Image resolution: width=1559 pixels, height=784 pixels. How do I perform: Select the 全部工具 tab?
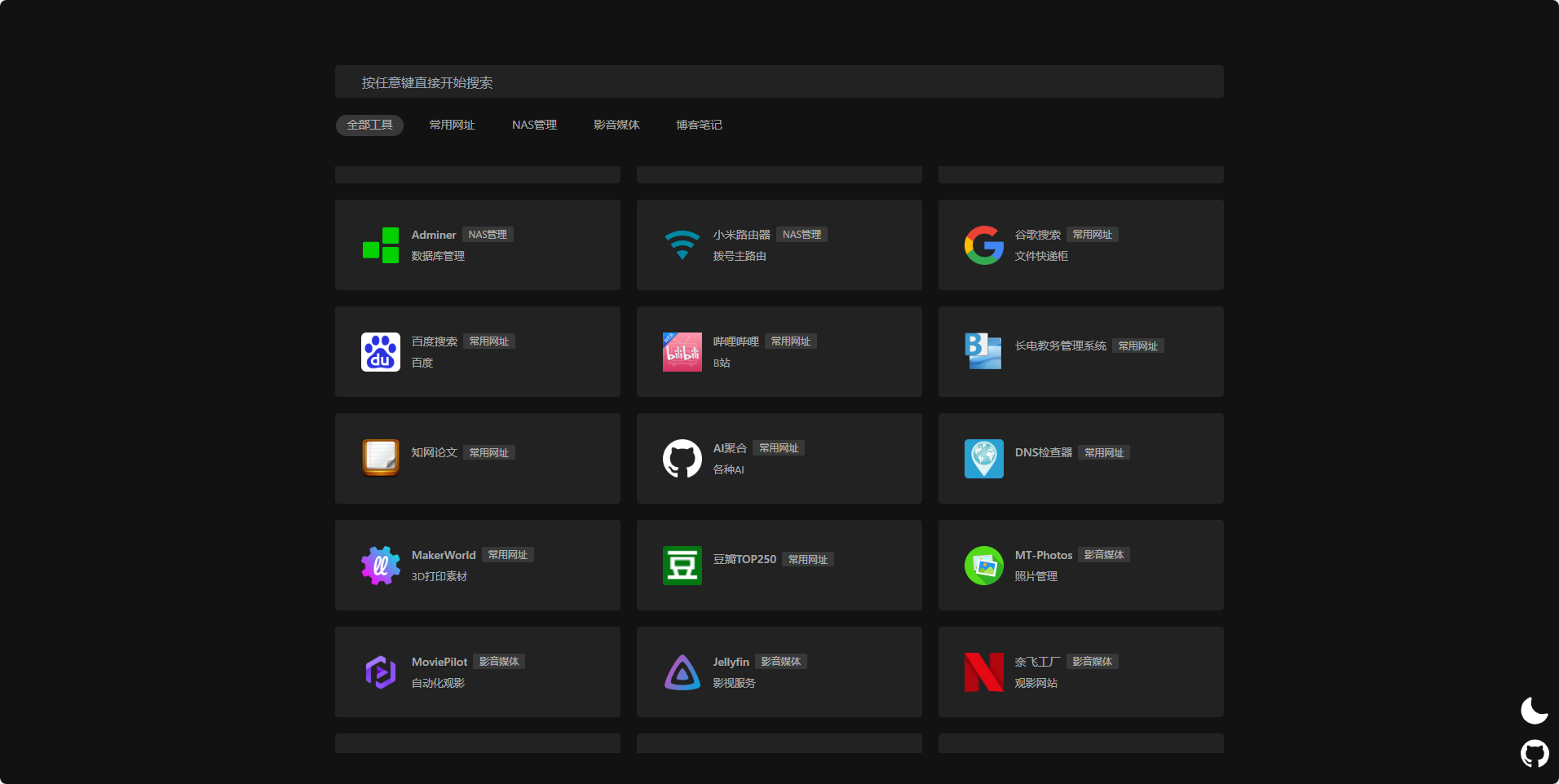(369, 125)
